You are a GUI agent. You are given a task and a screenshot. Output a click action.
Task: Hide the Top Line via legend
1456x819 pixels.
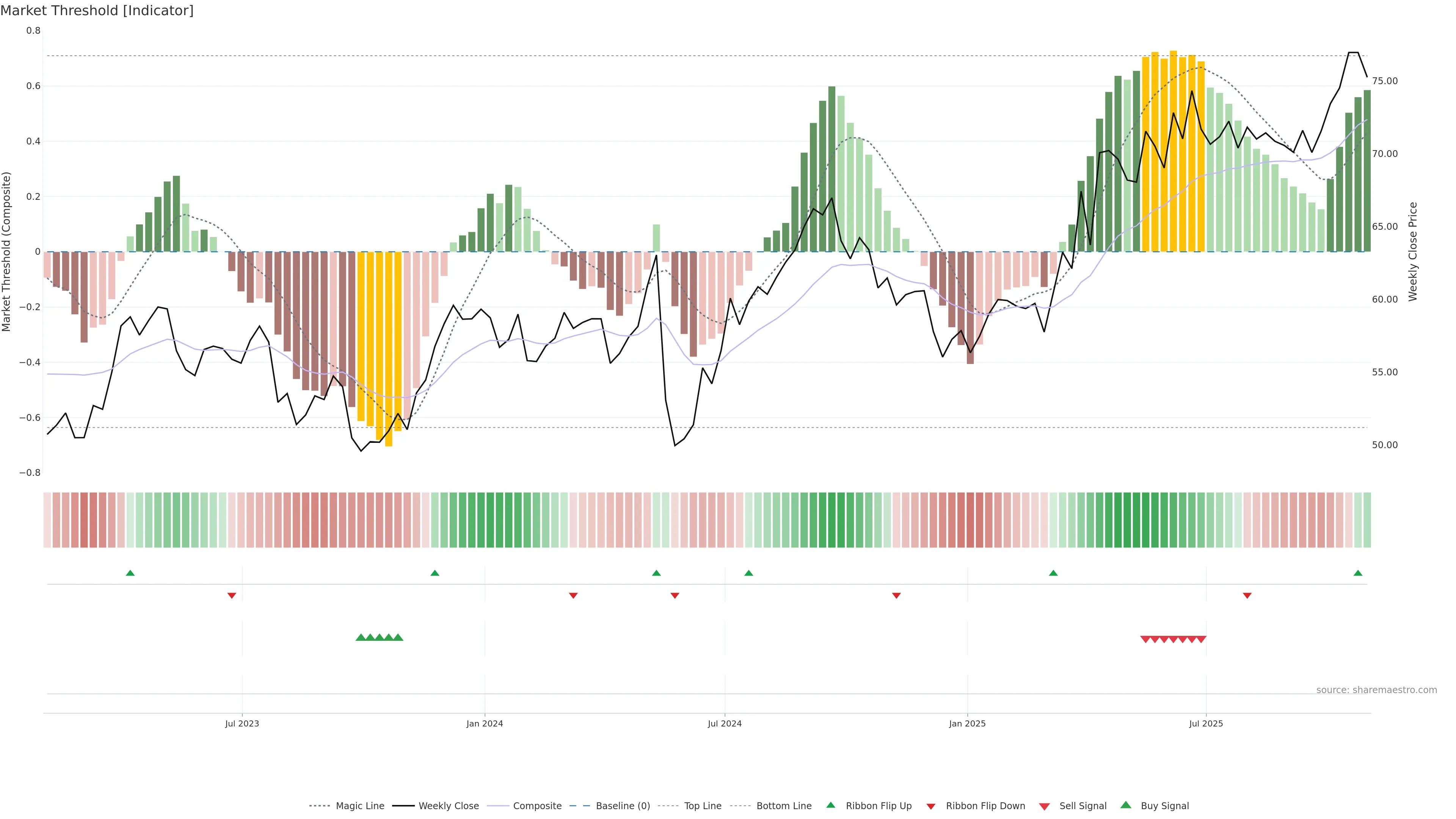click(x=703, y=806)
